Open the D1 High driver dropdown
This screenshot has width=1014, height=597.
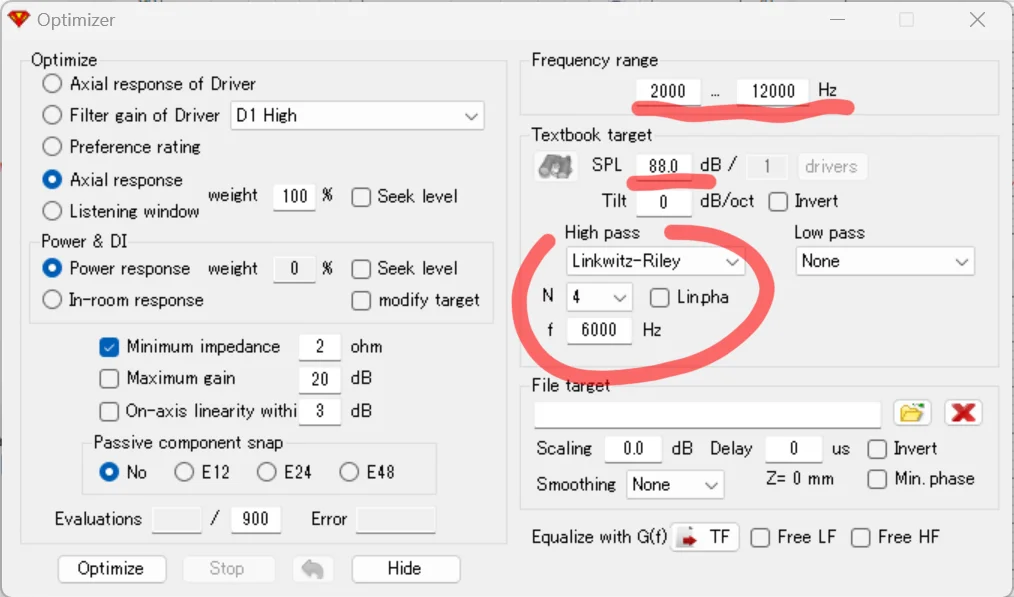357,116
